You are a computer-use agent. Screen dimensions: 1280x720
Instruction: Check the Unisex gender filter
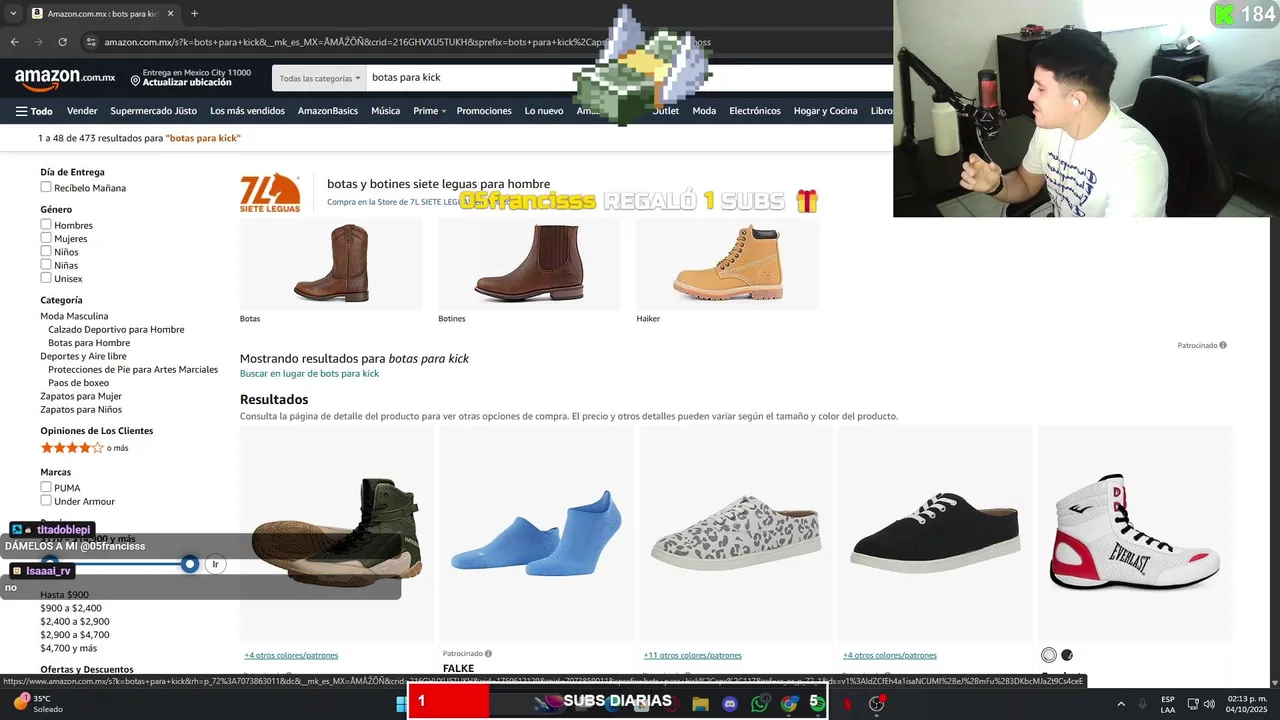coord(46,278)
